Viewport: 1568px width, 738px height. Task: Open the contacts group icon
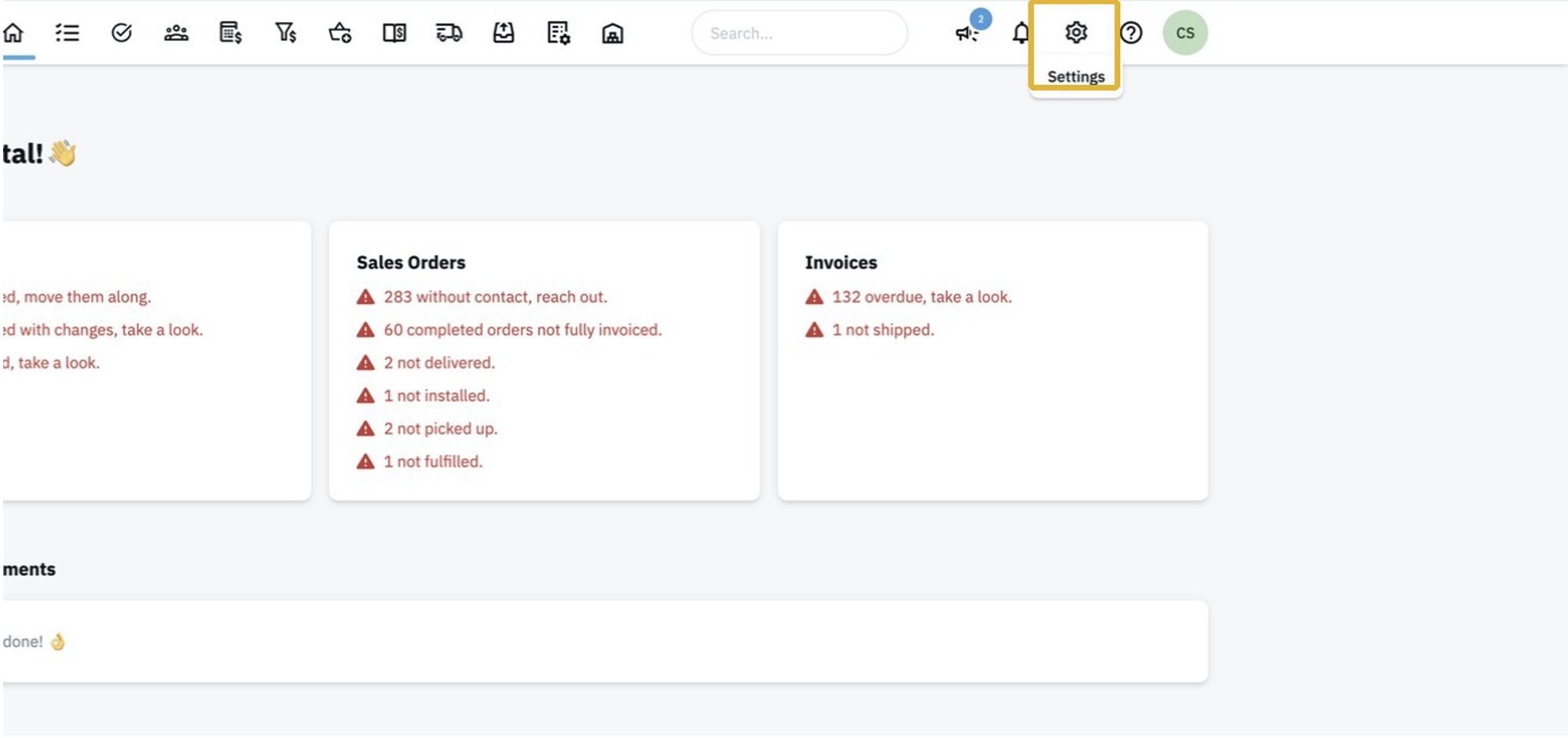pos(176,33)
